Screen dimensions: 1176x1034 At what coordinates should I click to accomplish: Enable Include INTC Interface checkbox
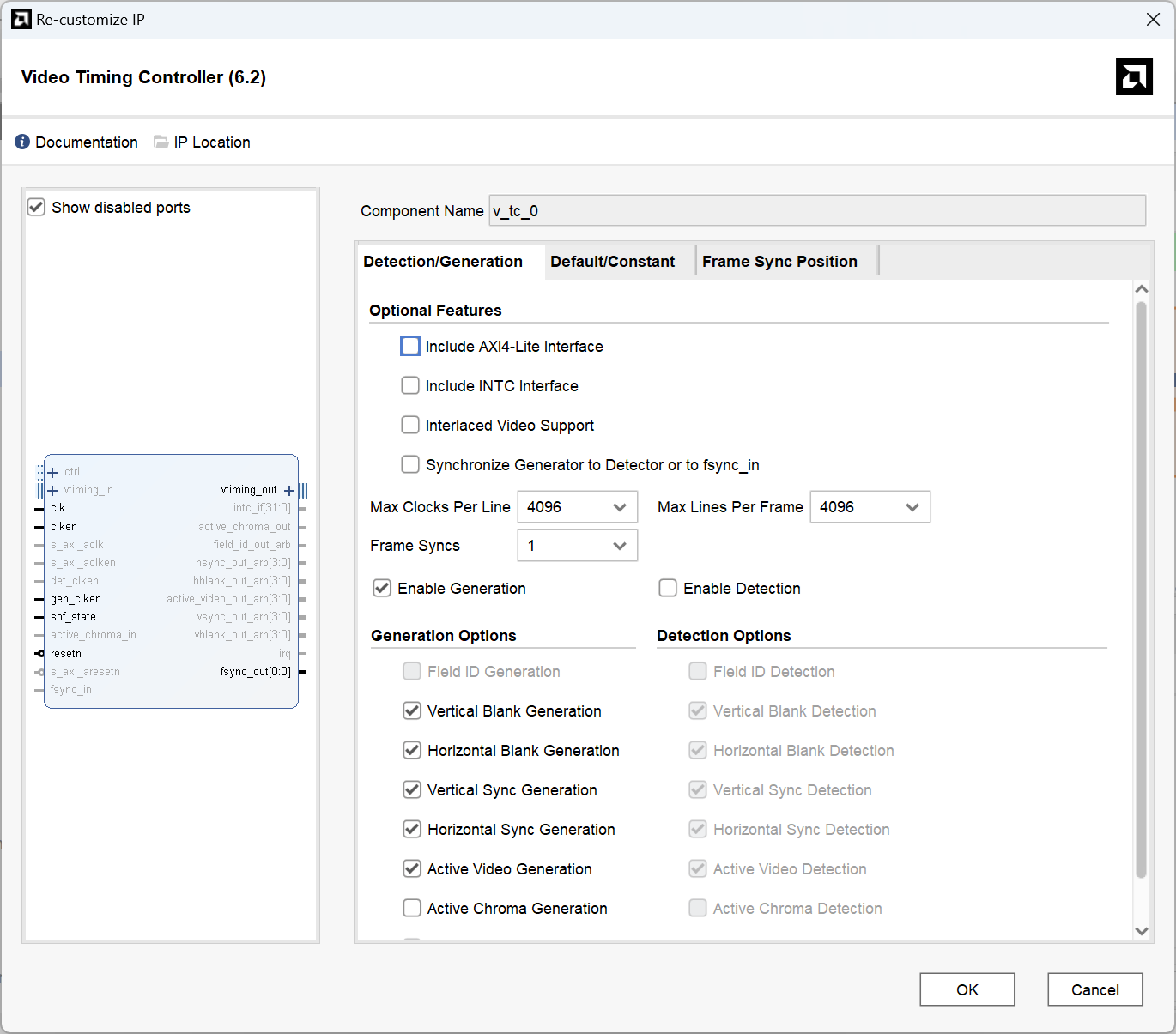pos(410,385)
